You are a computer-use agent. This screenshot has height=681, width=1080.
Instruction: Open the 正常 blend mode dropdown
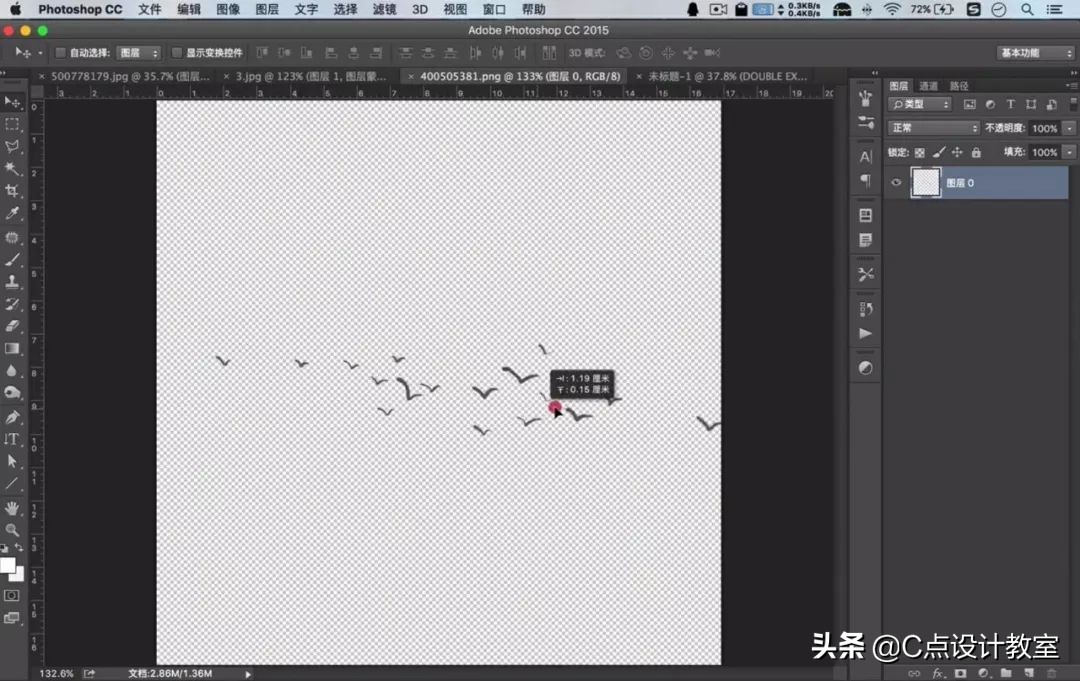(933, 128)
